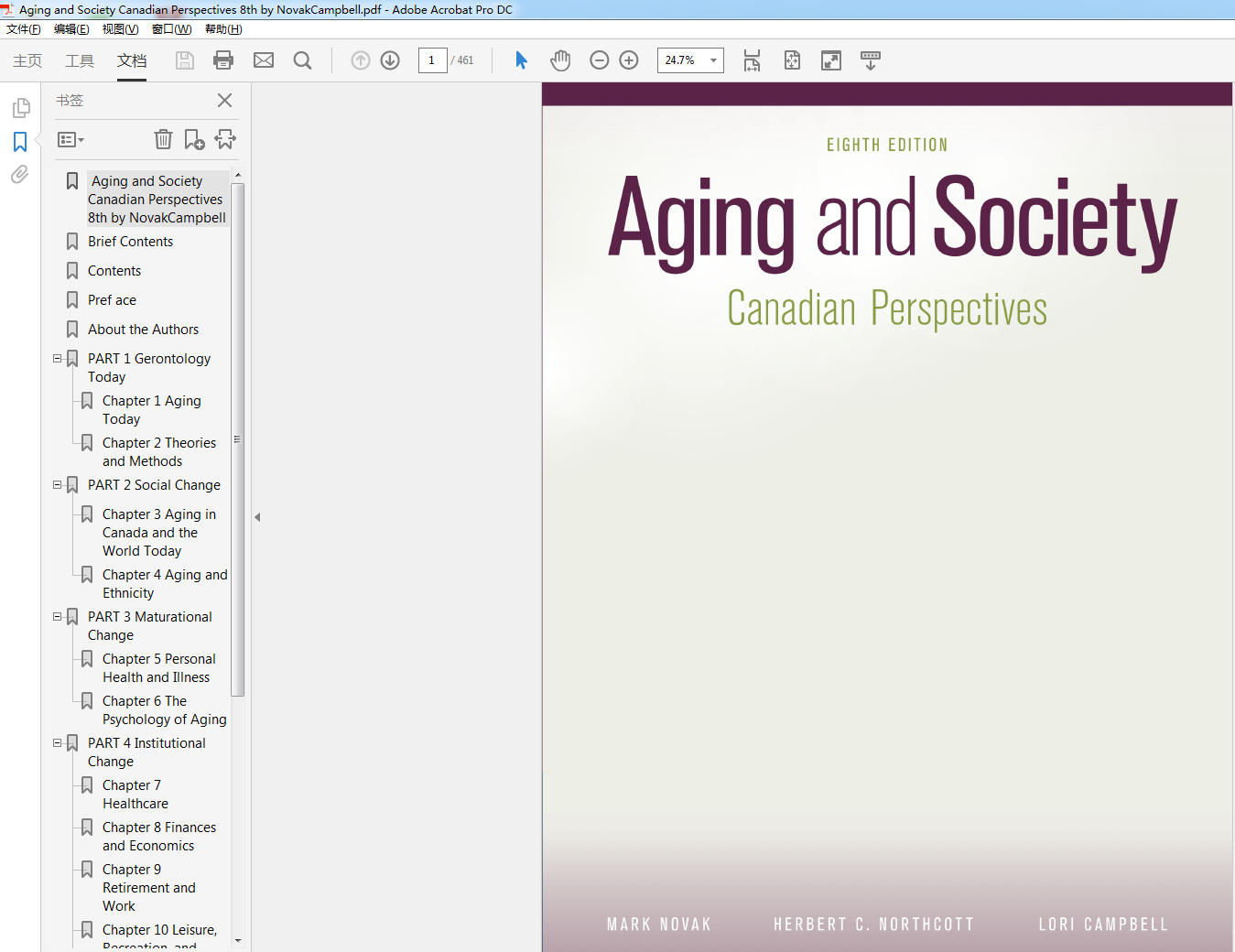Switch to 主页 tab

click(27, 60)
